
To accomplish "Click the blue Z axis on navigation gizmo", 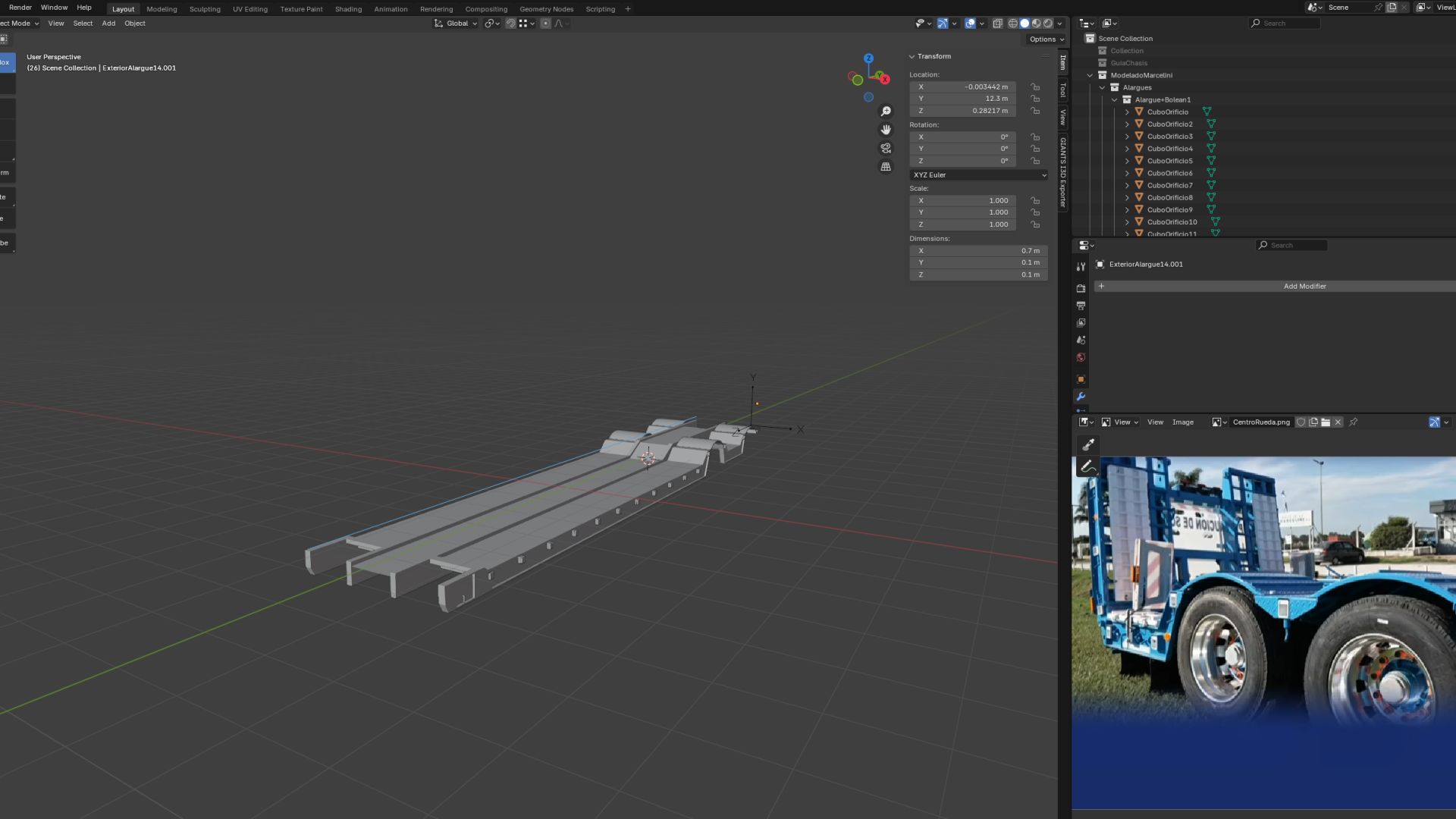I will pyautogui.click(x=868, y=58).
